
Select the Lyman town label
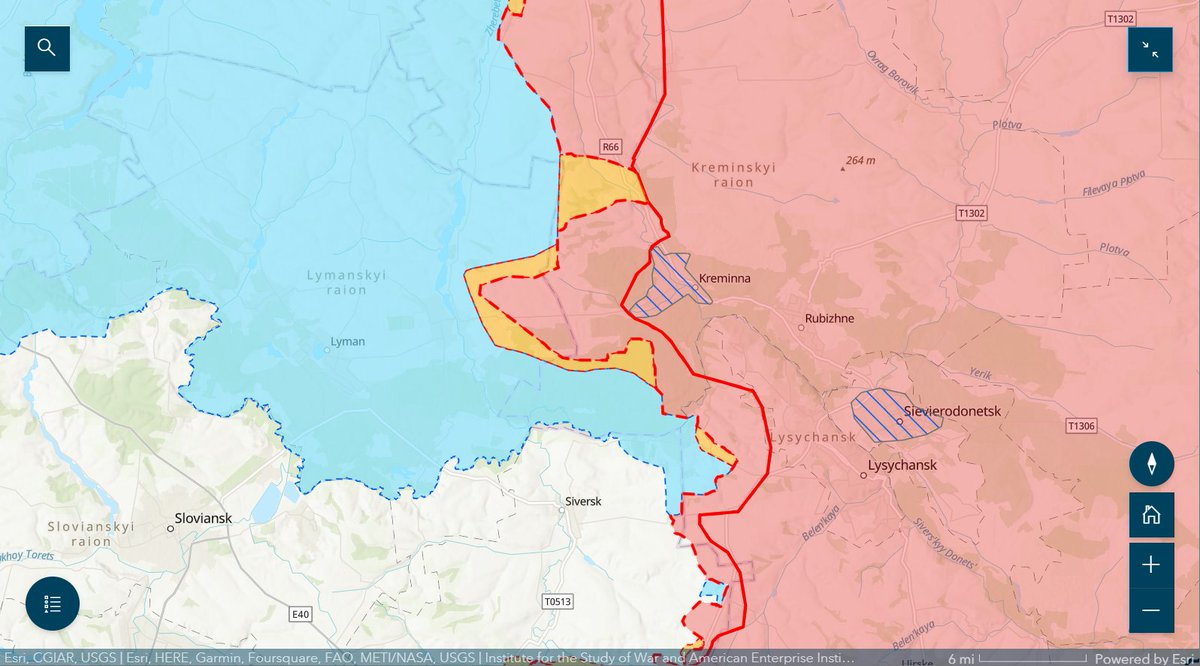(x=348, y=342)
